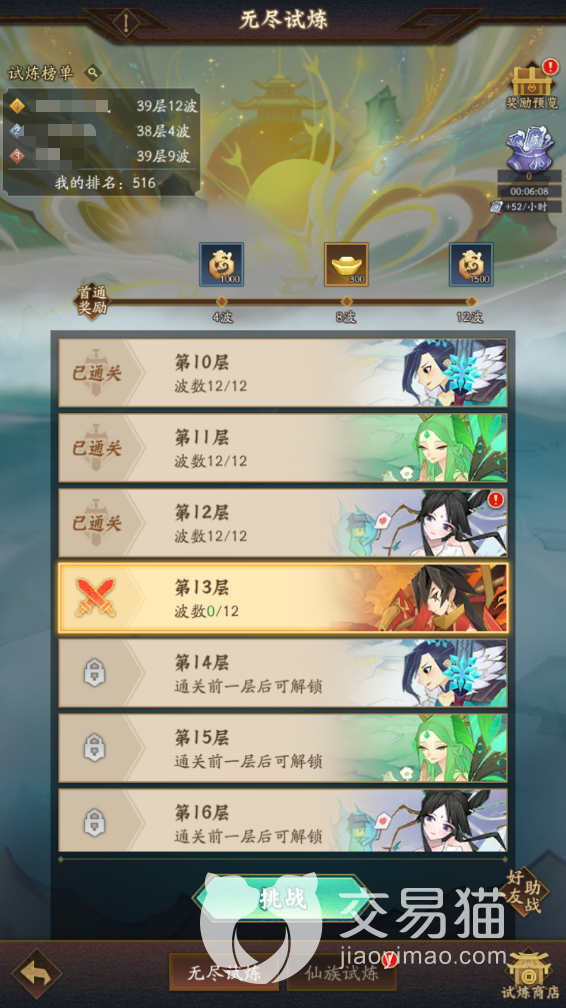Tap the exclamation info icon at top

(x=126, y=22)
